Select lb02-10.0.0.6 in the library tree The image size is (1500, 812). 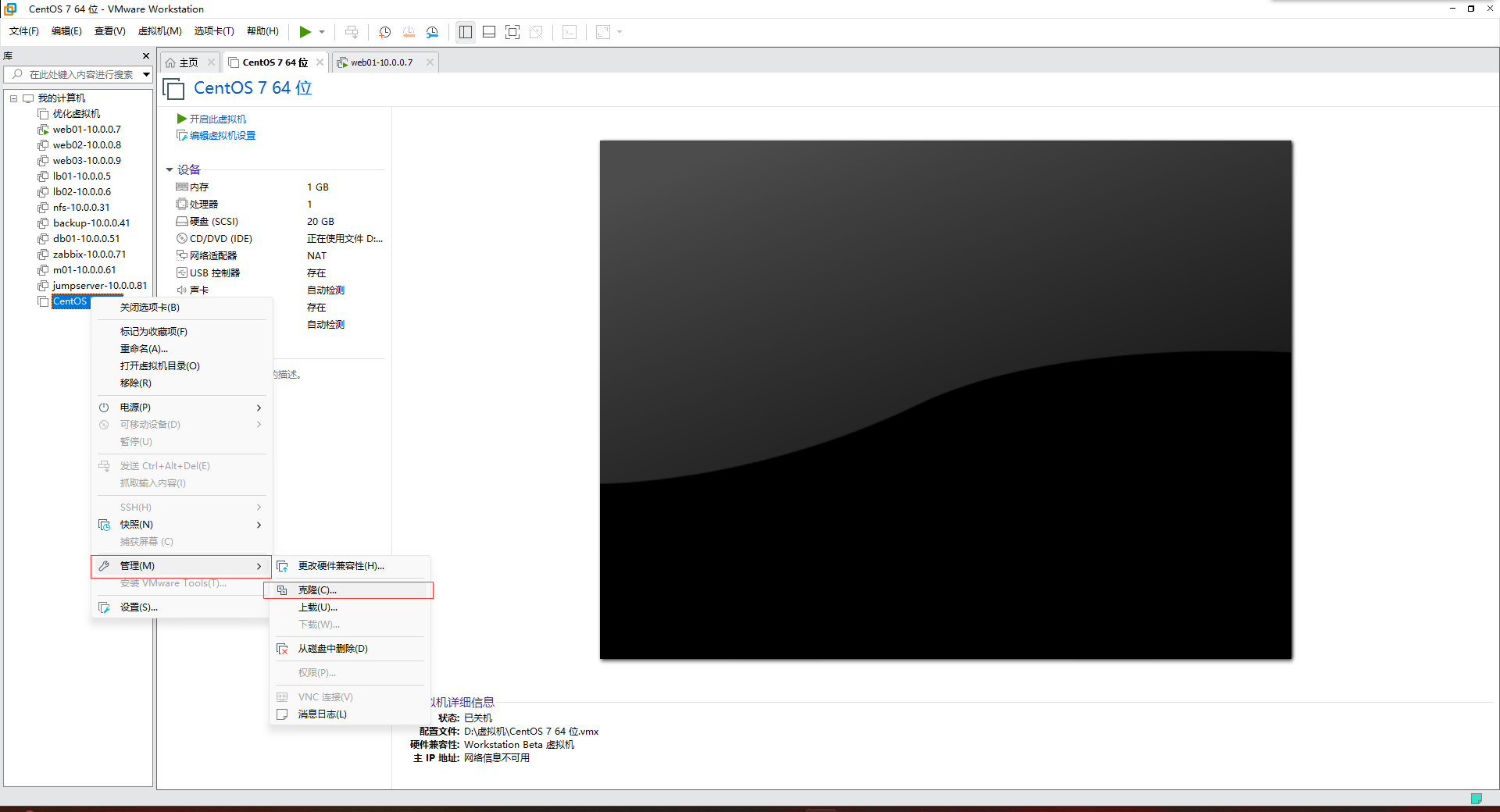pyautogui.click(x=82, y=192)
